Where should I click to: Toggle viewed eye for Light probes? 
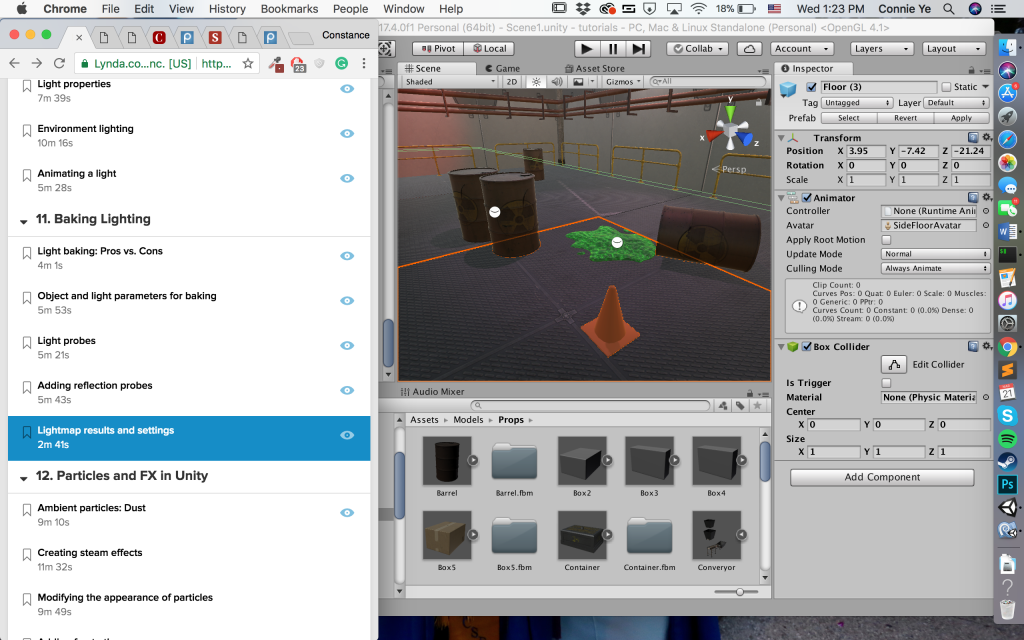(347, 345)
